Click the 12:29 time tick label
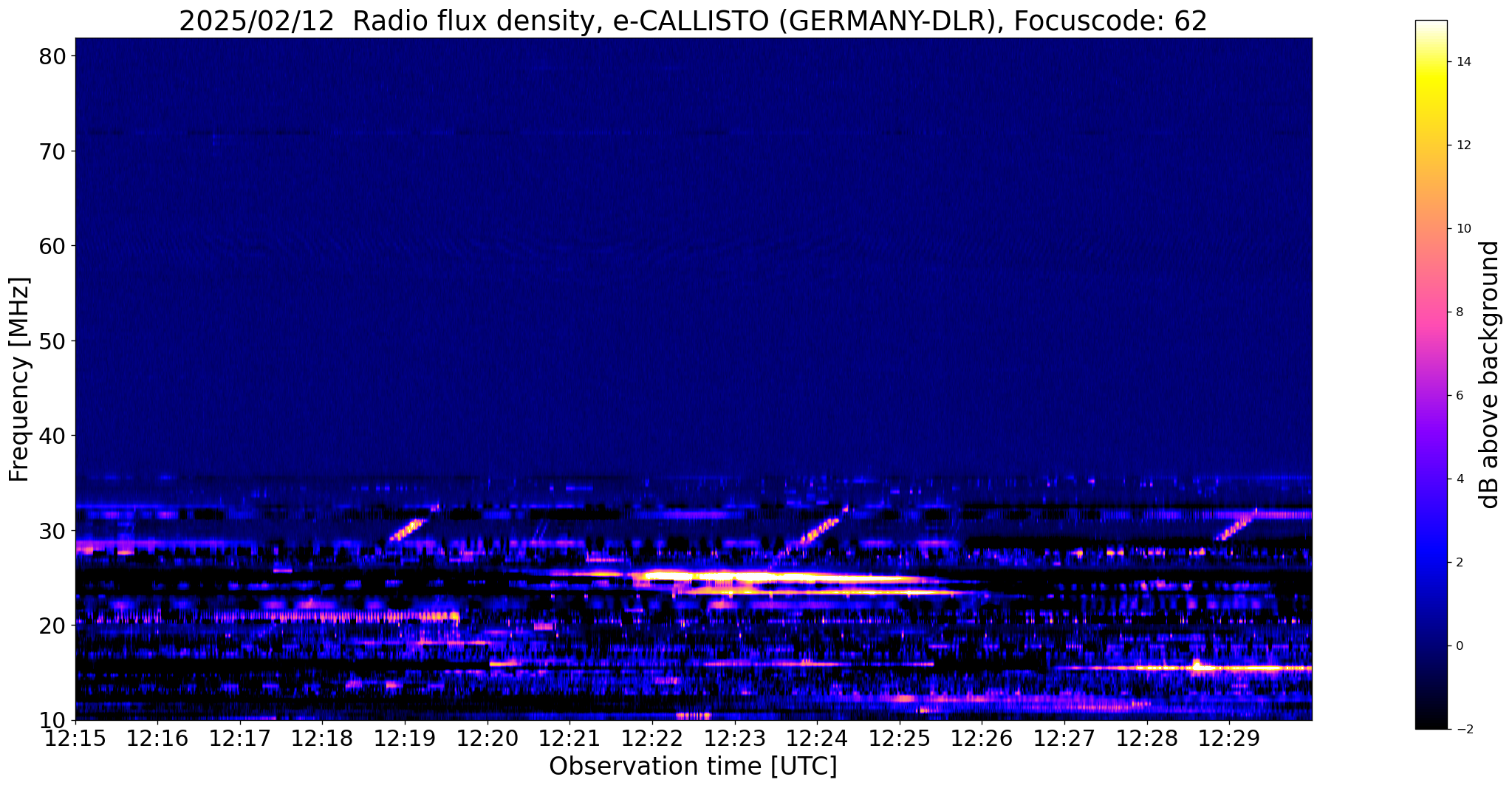The height and width of the screenshot is (788, 1512). coord(1229,739)
